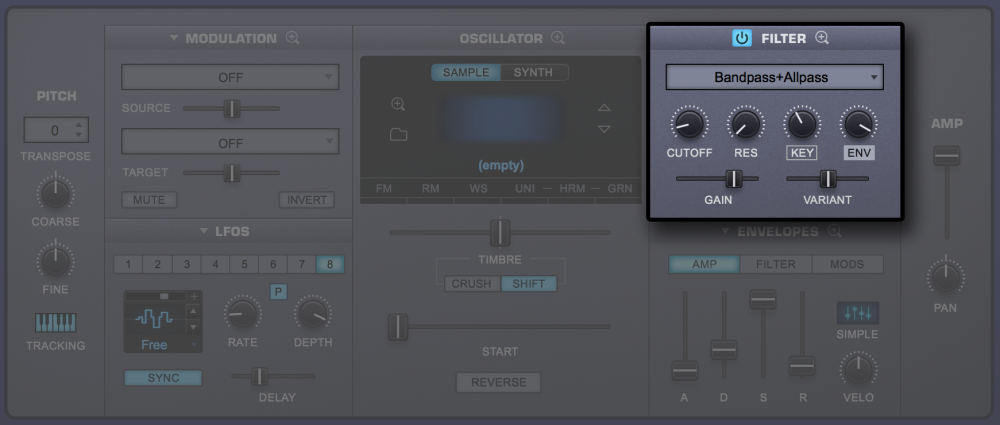Zoom into the Modulation section magnifier
Image resolution: width=1000 pixels, height=425 pixels.
pyautogui.click(x=292, y=38)
